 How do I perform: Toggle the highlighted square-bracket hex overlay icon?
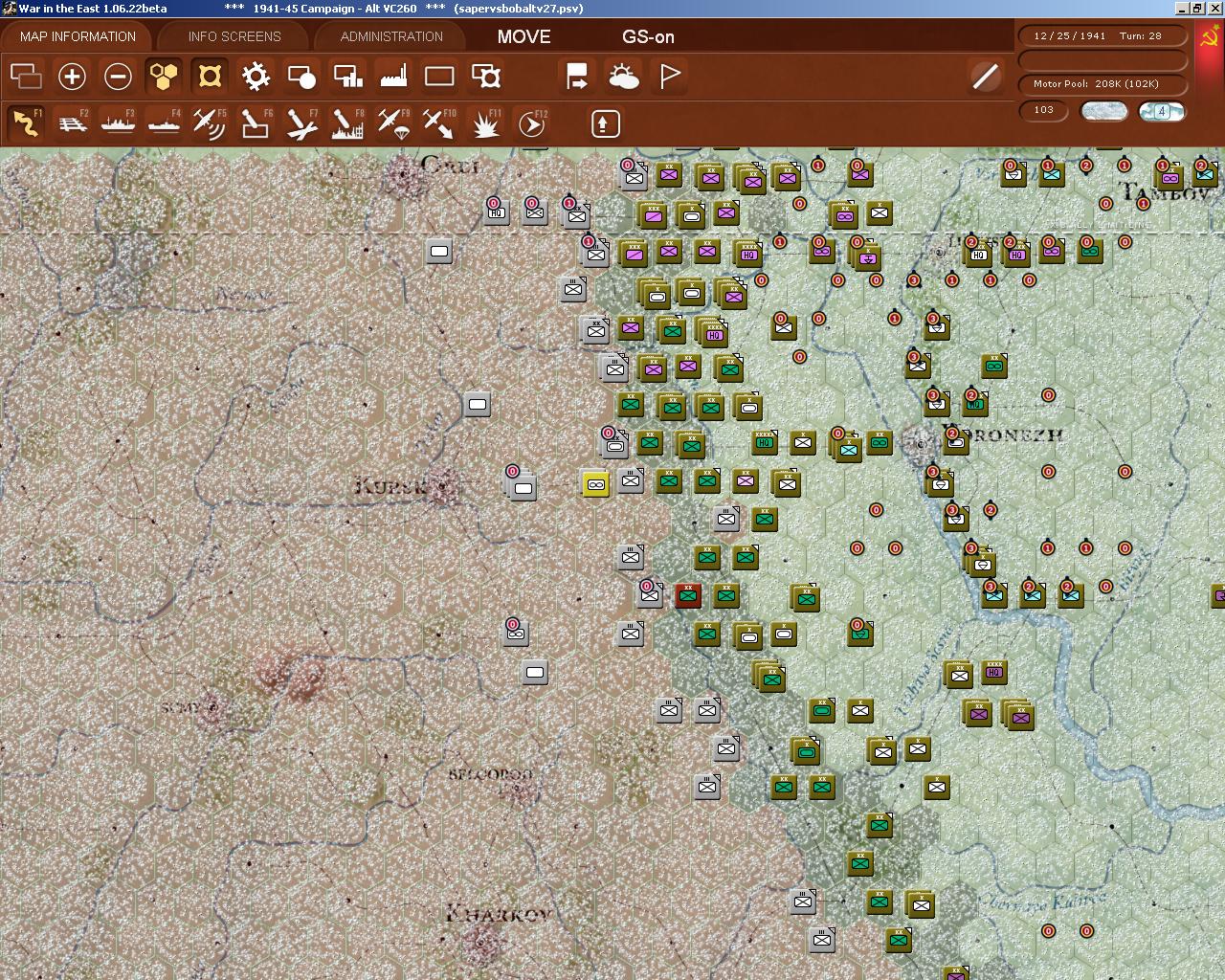click(x=210, y=76)
